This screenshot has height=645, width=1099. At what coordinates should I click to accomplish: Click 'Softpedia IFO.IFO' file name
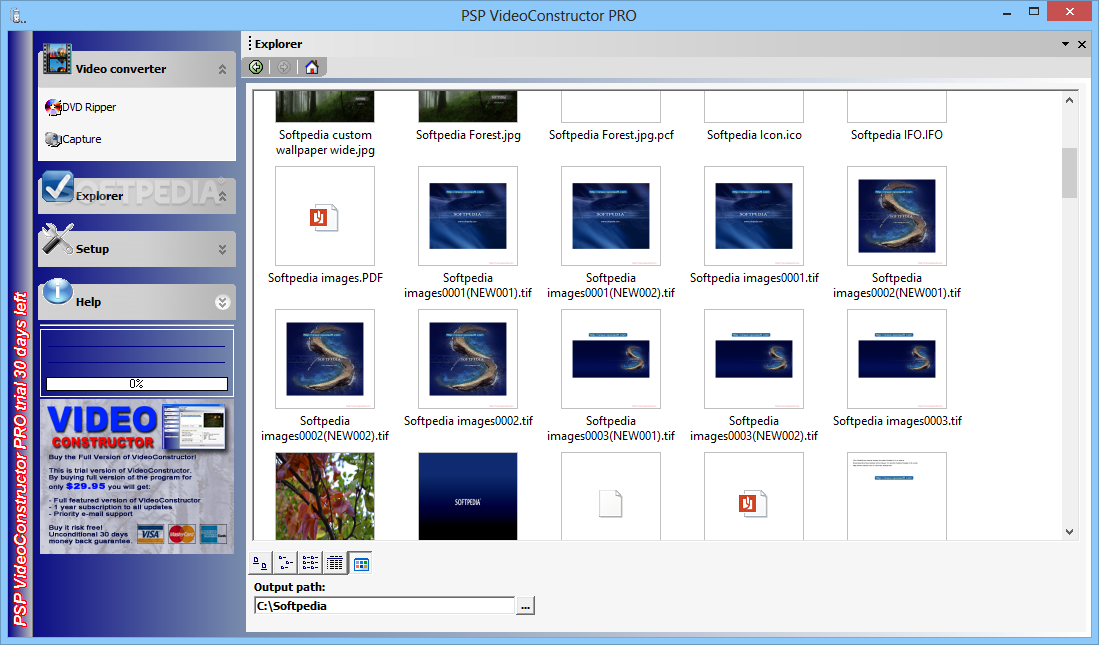click(x=896, y=135)
